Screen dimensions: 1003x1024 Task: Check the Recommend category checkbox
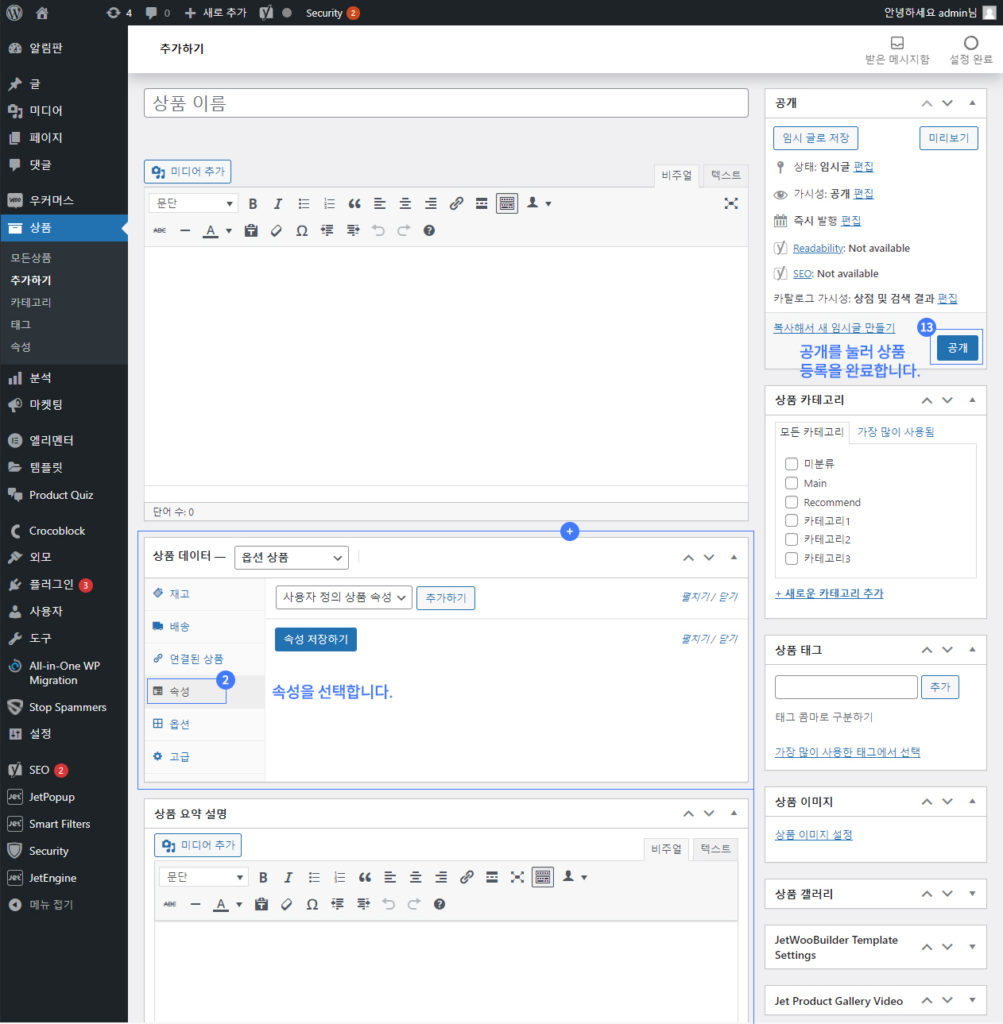tap(791, 502)
